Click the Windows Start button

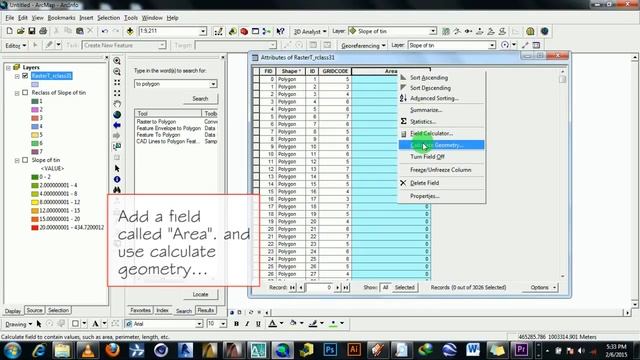pos(13,350)
